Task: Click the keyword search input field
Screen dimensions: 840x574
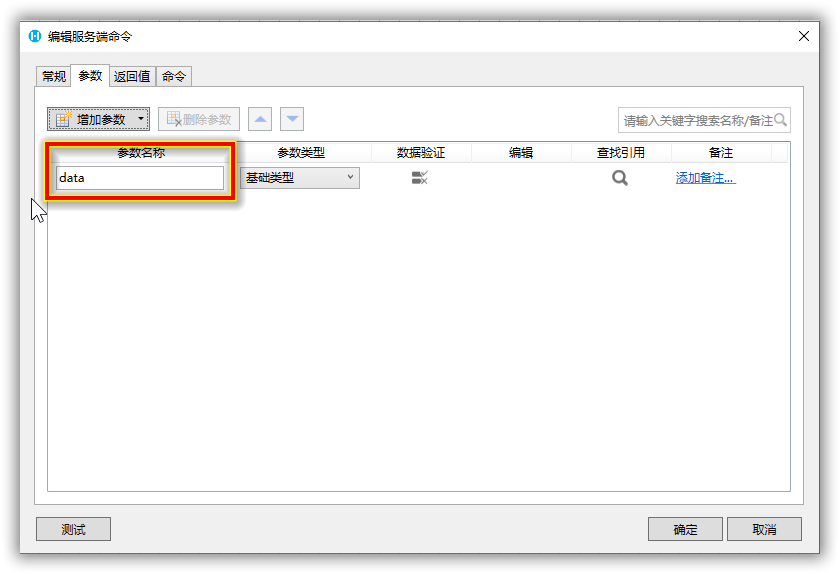Action: pyautogui.click(x=704, y=120)
